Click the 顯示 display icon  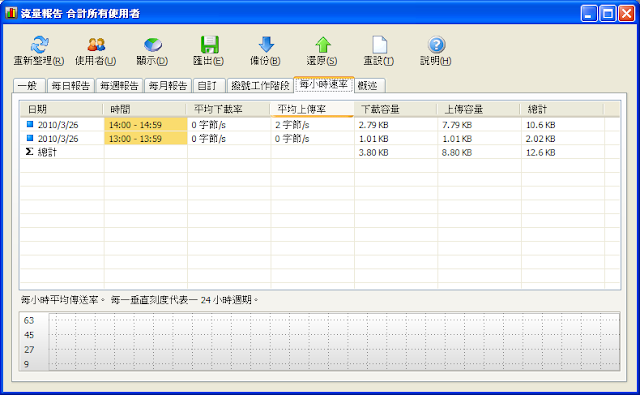point(153,44)
